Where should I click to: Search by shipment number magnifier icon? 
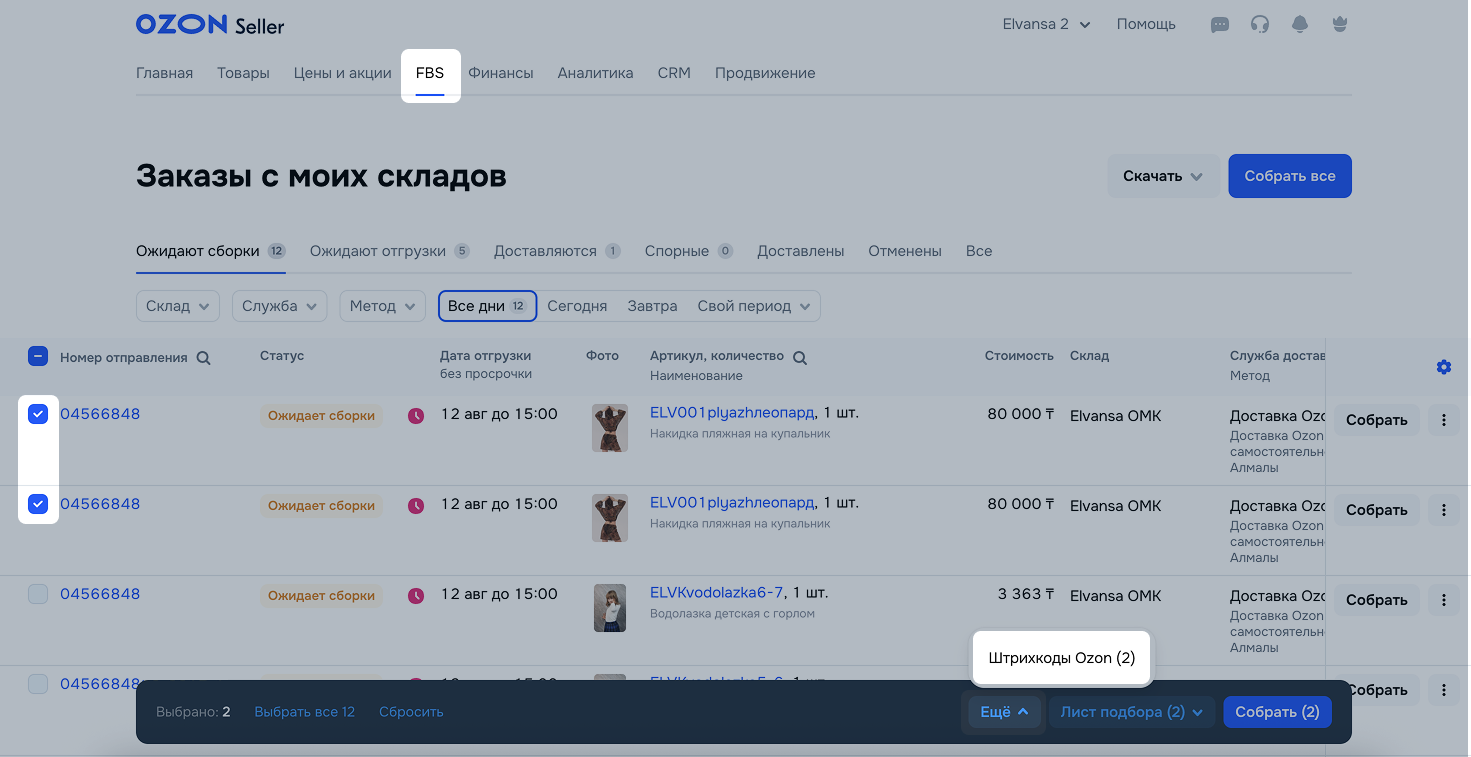click(x=204, y=358)
